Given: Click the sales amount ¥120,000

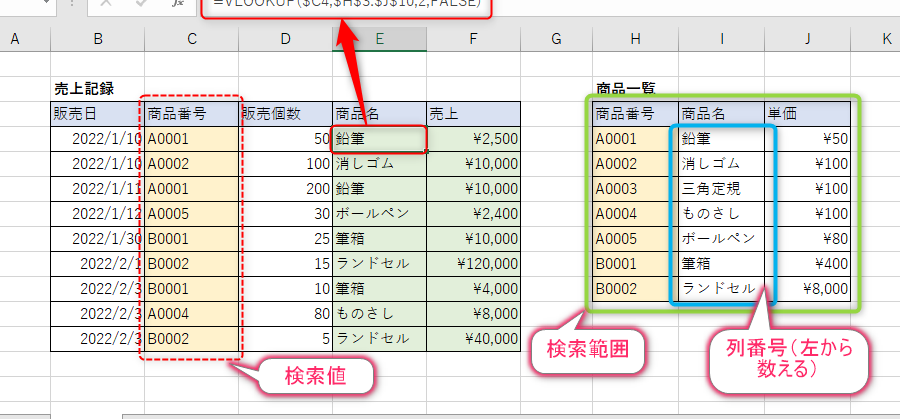Looking at the screenshot, I should tap(474, 264).
